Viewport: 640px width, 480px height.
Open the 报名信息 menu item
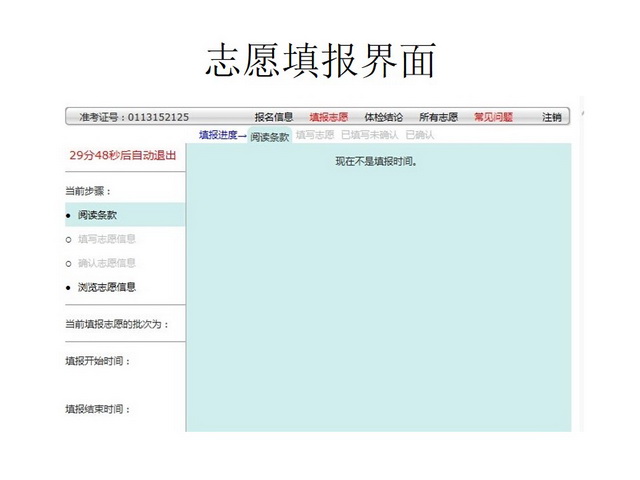(274, 117)
